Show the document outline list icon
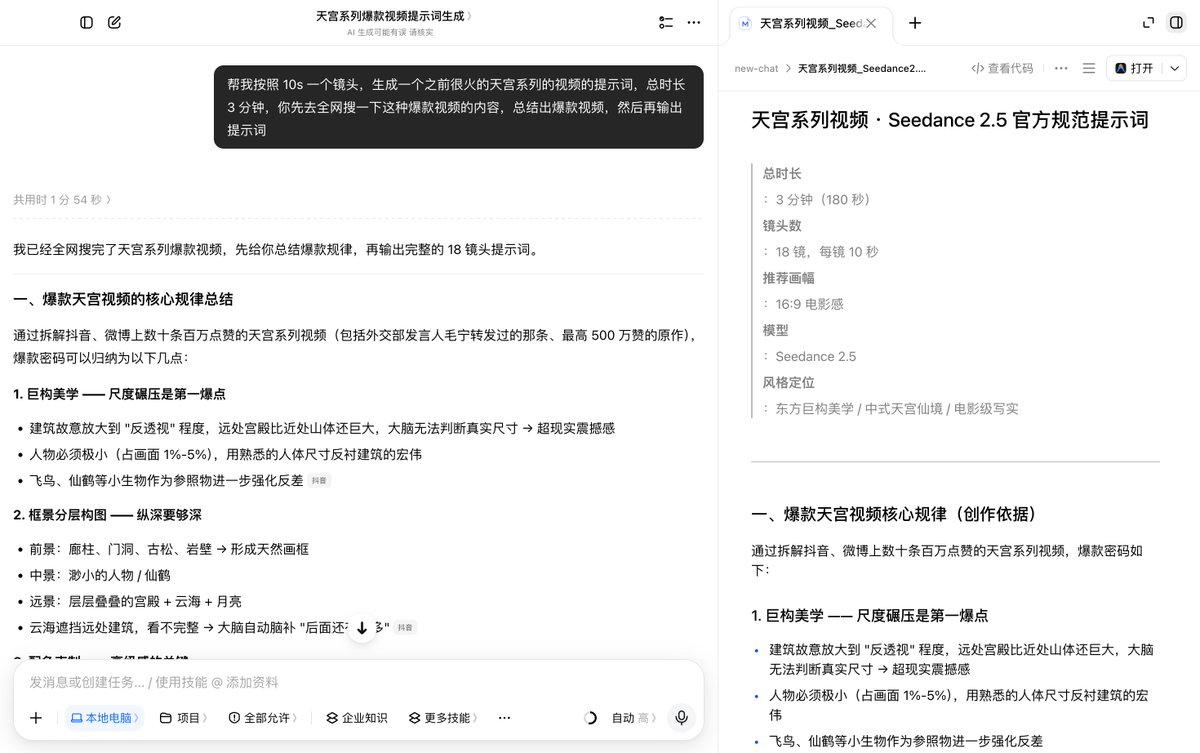 [x=1089, y=68]
